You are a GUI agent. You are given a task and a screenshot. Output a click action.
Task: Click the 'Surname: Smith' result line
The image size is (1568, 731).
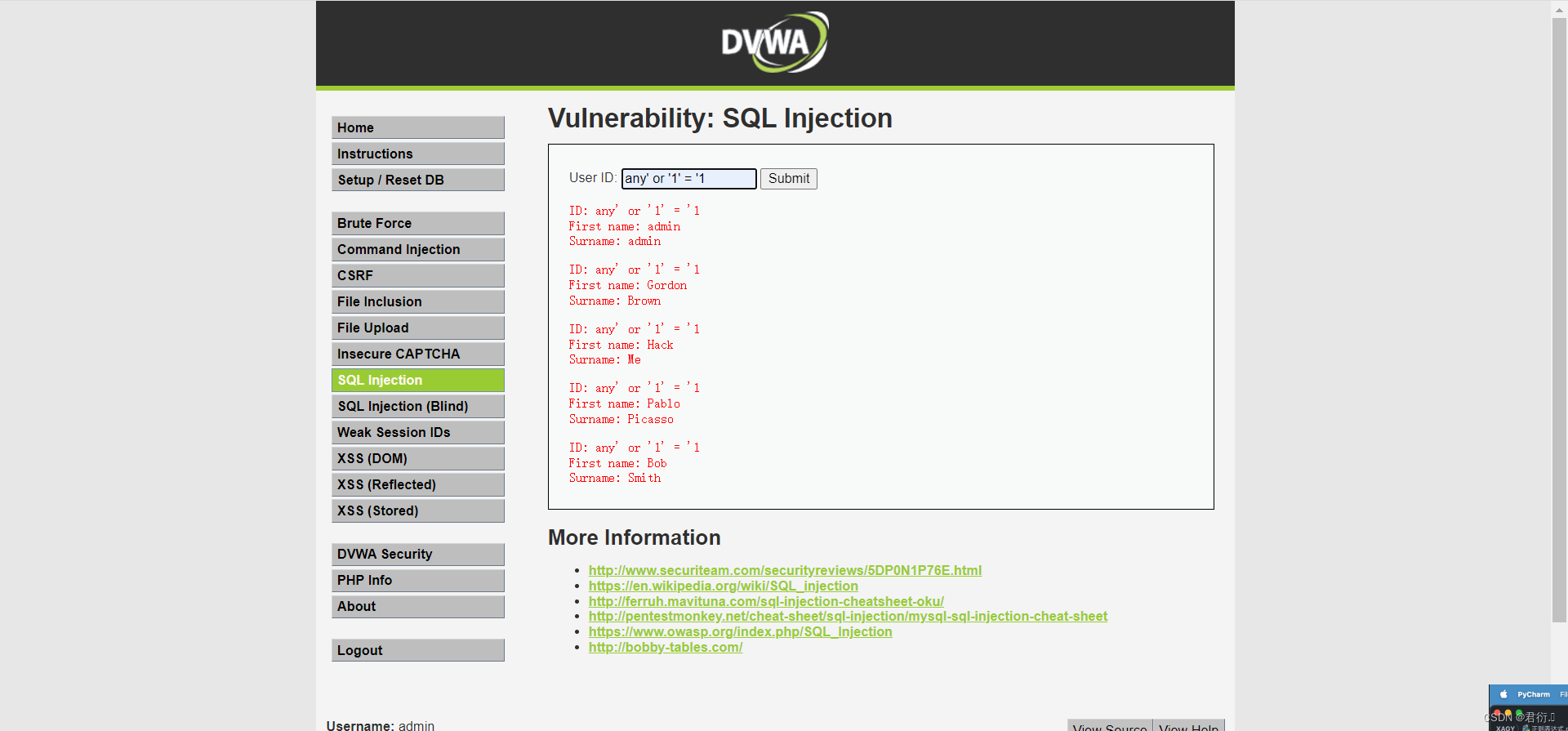[615, 478]
